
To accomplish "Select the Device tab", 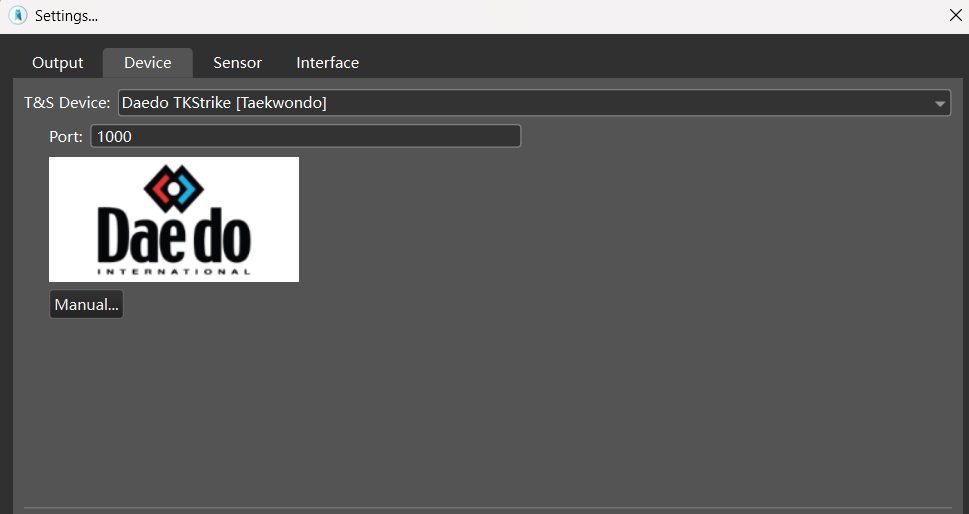I will pyautogui.click(x=148, y=63).
